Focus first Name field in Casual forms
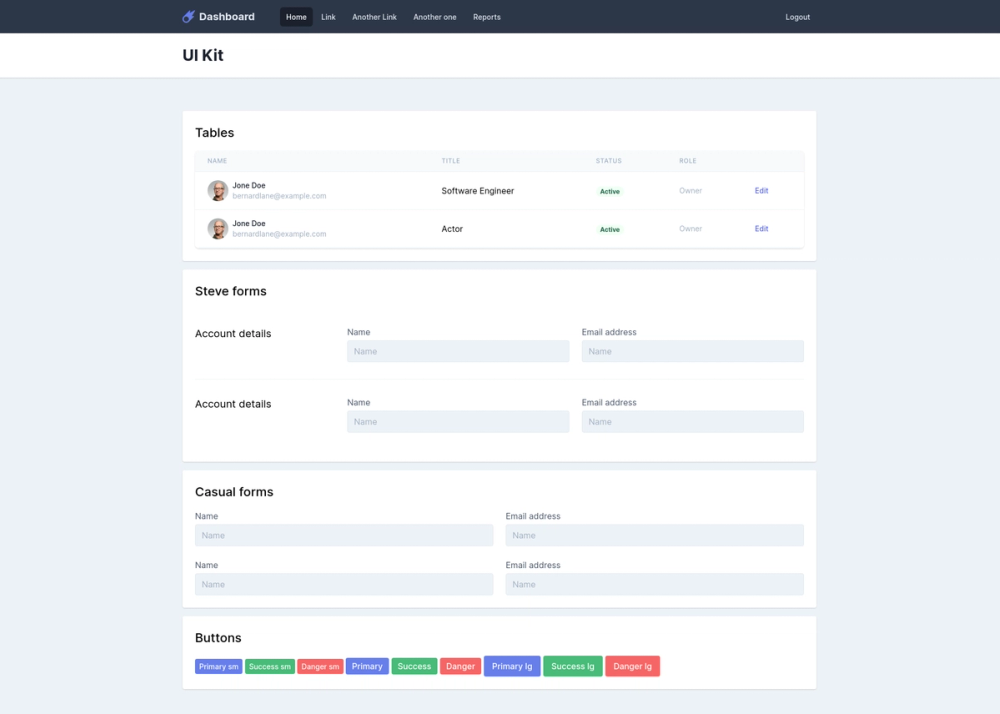1000x714 pixels. 344,536
